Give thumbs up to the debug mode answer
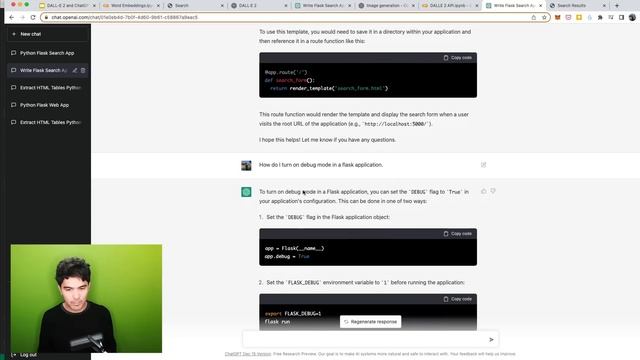 (484, 191)
